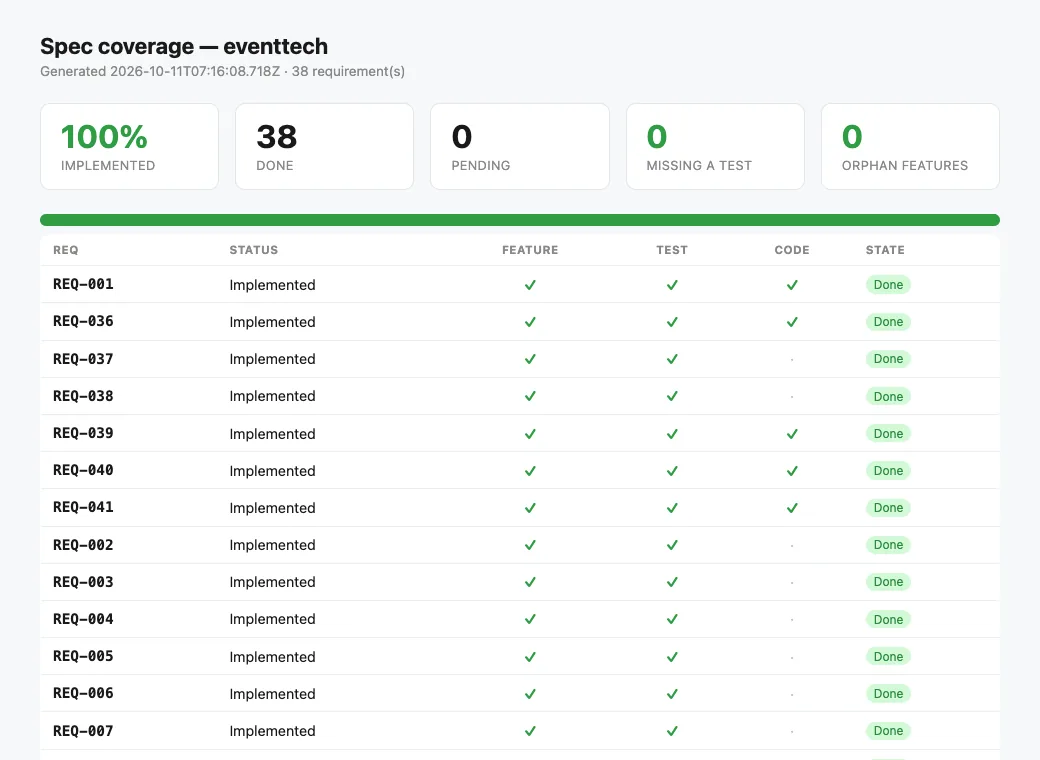Viewport: 1040px width, 760px height.
Task: Click the code checkmark in the REQ-001 row
Action: 792,285
